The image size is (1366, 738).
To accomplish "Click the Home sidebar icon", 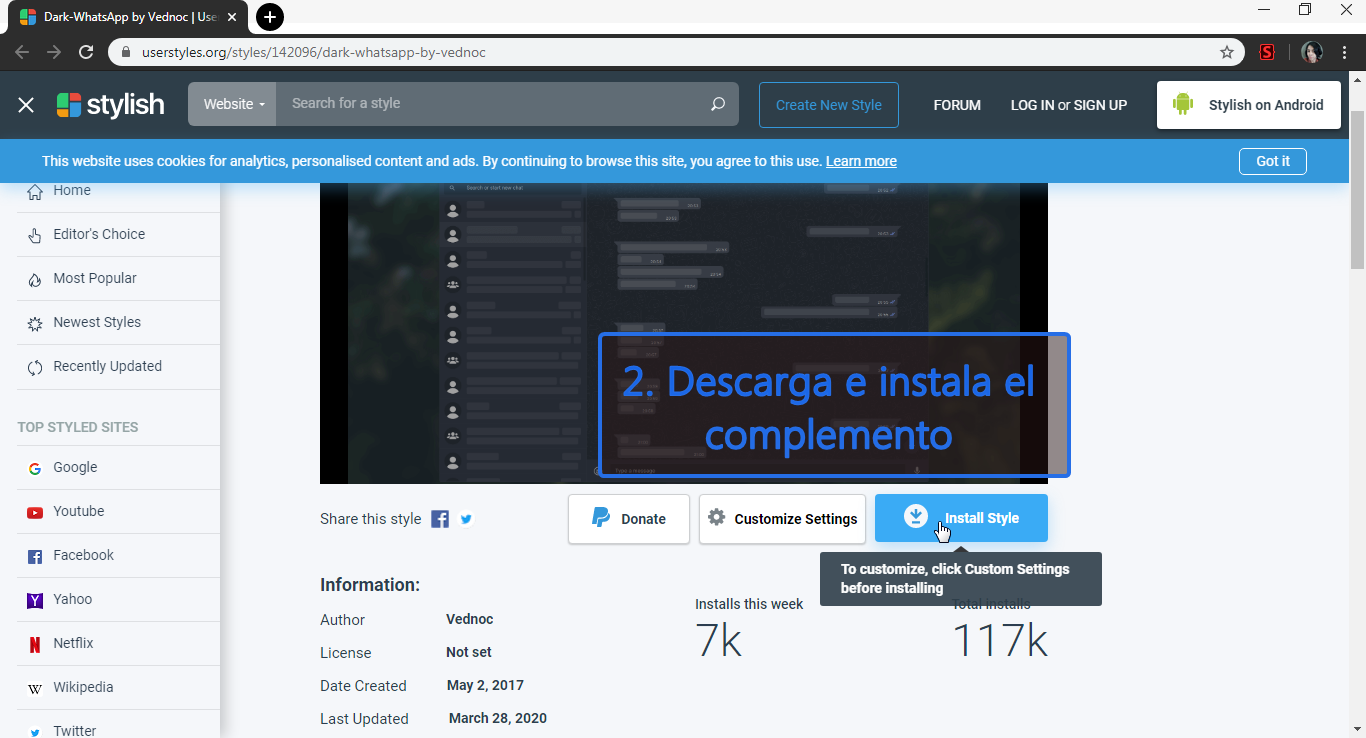I will (x=35, y=191).
